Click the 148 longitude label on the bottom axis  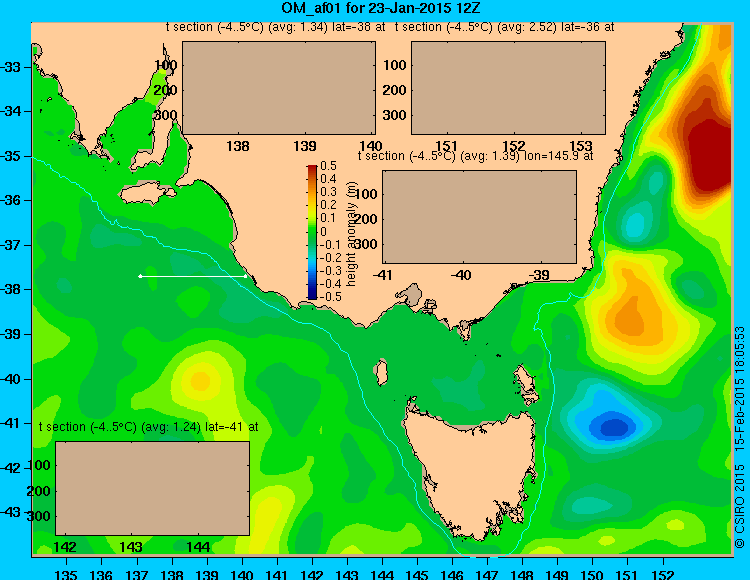522,574
